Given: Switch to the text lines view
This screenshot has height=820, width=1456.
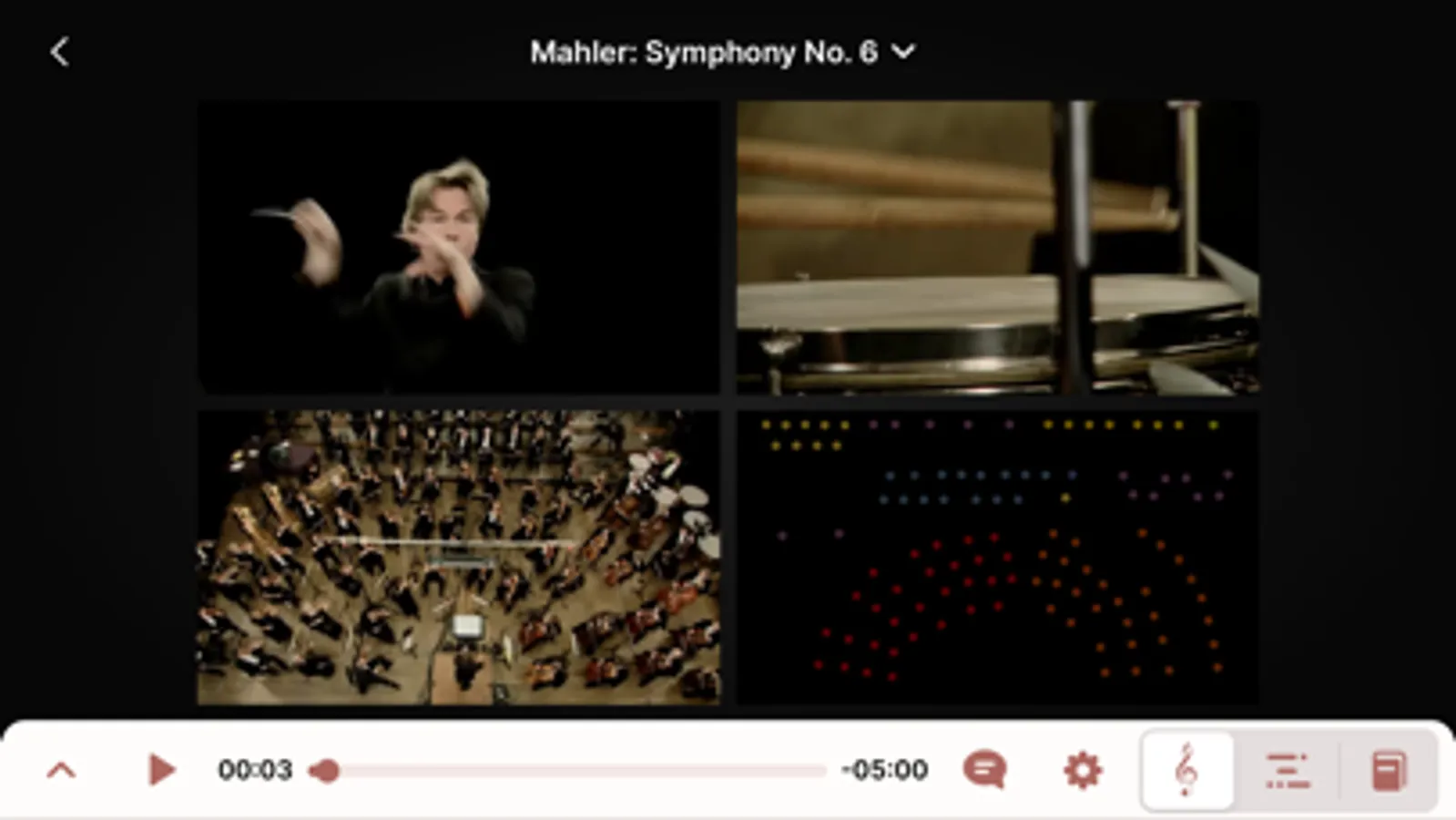Looking at the screenshot, I should (1288, 770).
